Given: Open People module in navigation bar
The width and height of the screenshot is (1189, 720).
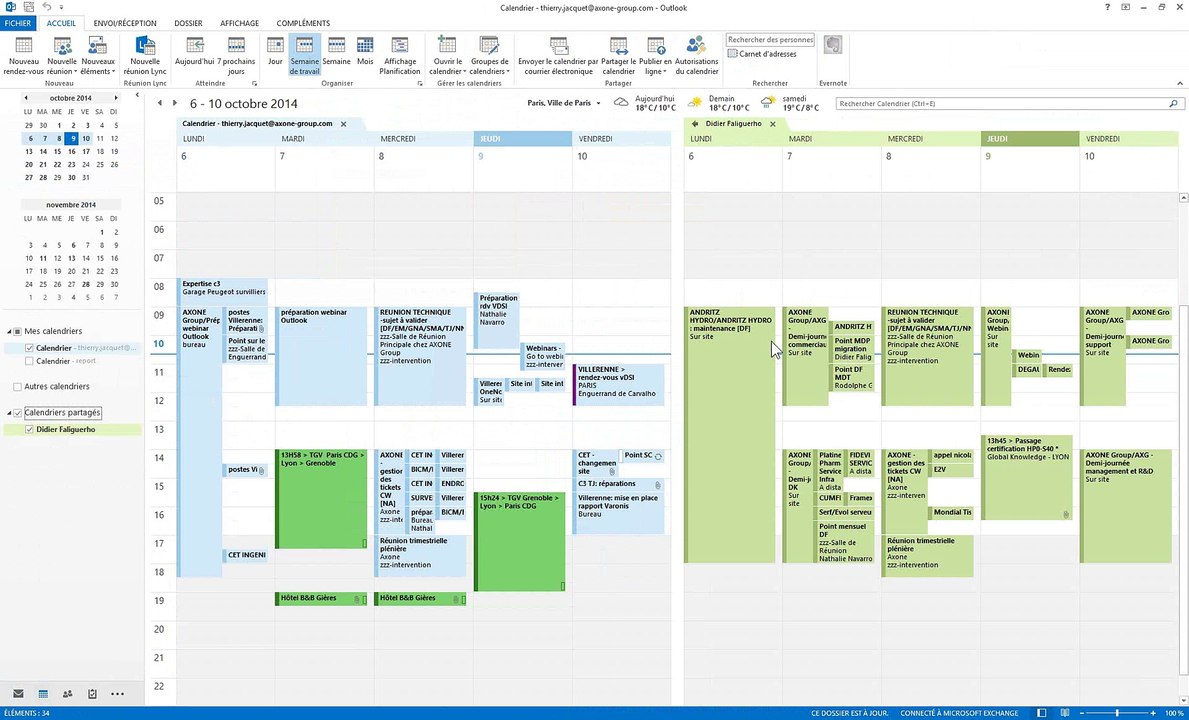Looking at the screenshot, I should point(67,693).
